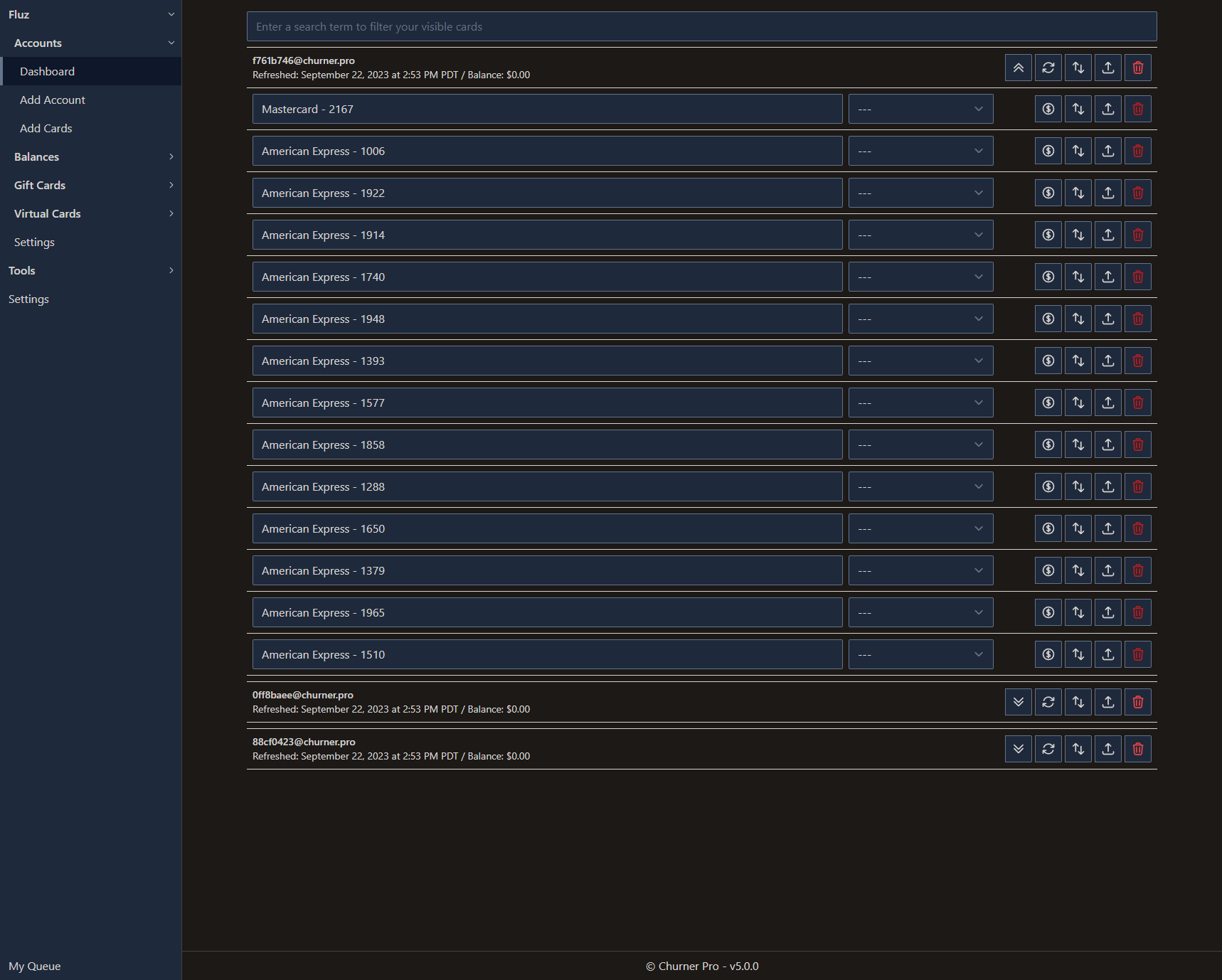This screenshot has height=980, width=1222.
Task: Refresh the f761b746@churner.pro account
Action: [1048, 68]
